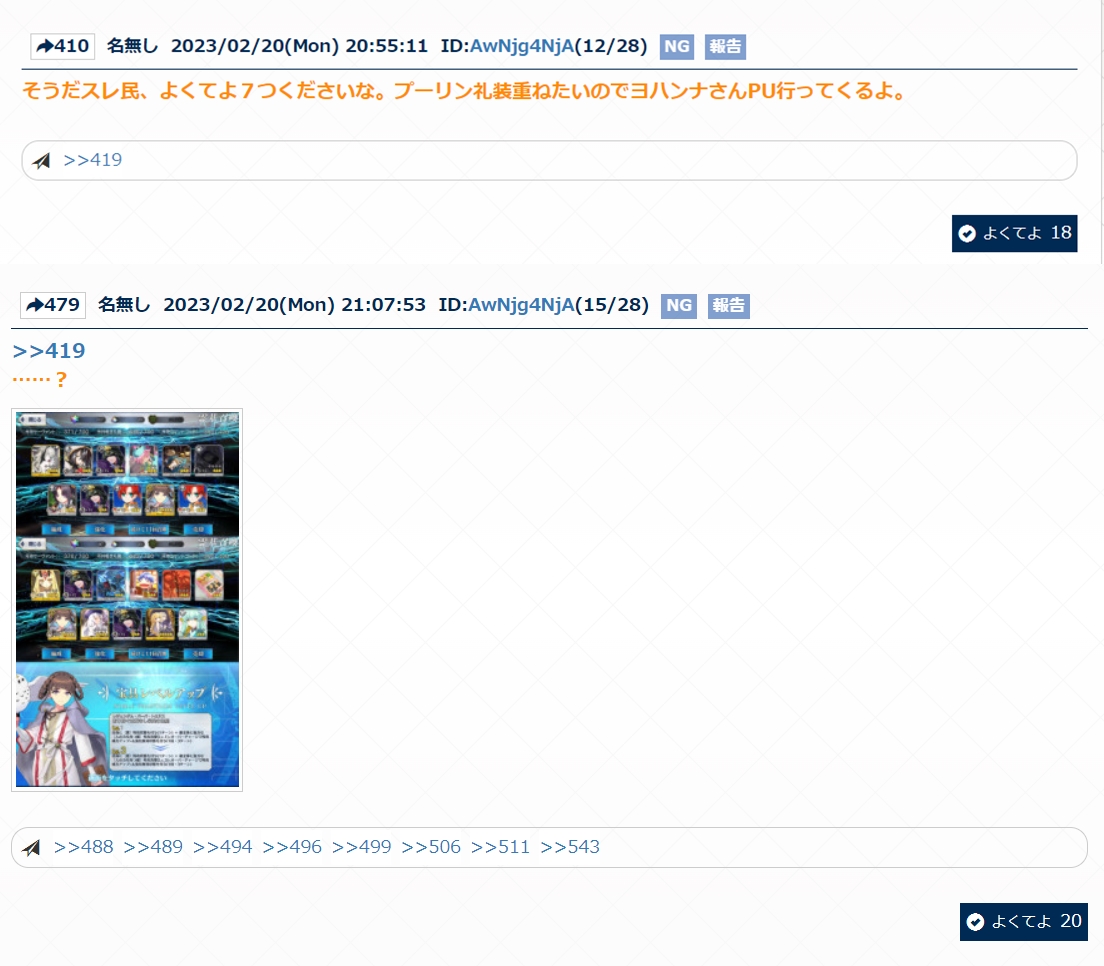Click the paper plane icon under post 479
The image size is (1104, 966).
[x=32, y=848]
